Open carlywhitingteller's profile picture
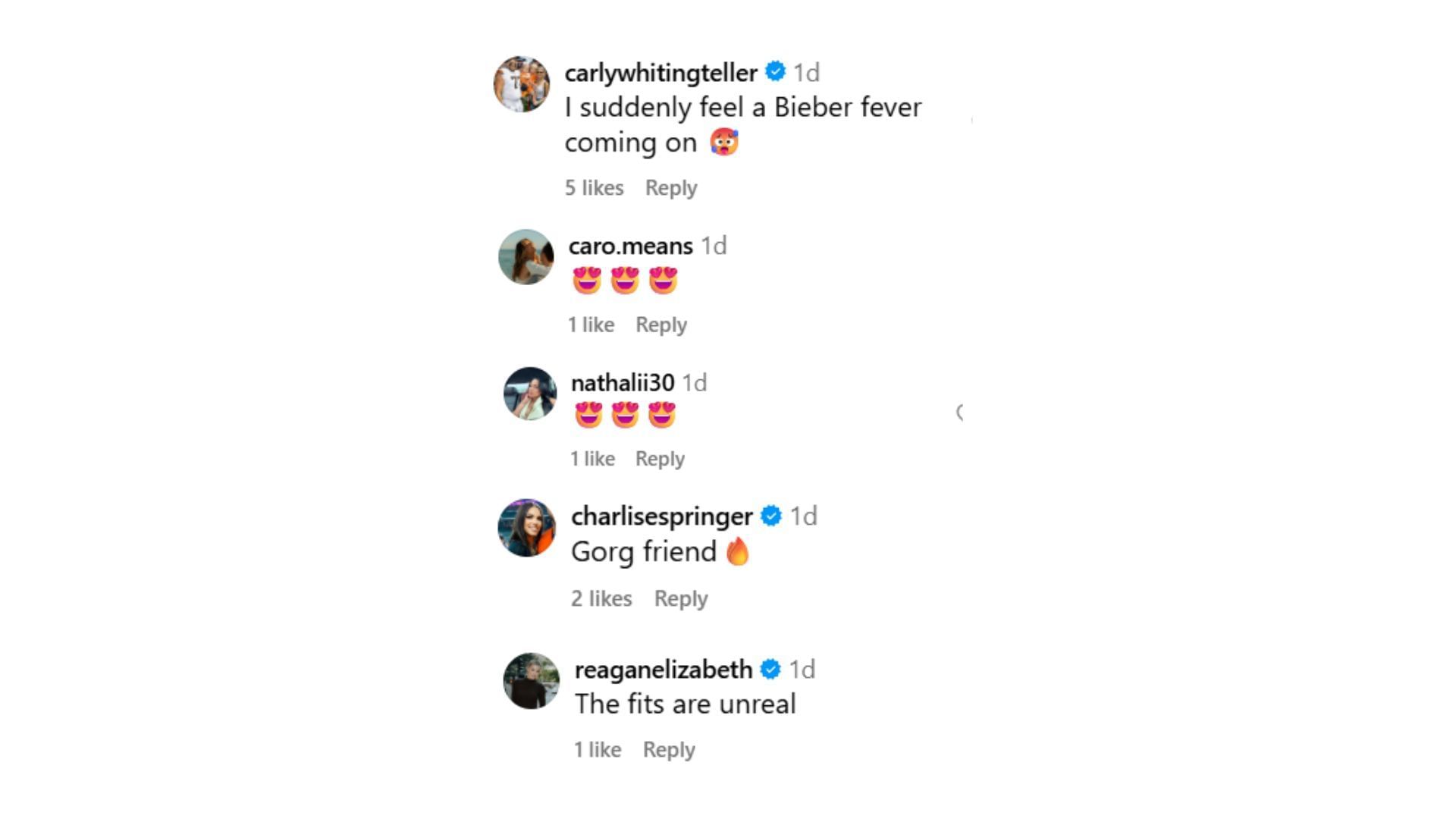1456x819 pixels. click(x=522, y=83)
